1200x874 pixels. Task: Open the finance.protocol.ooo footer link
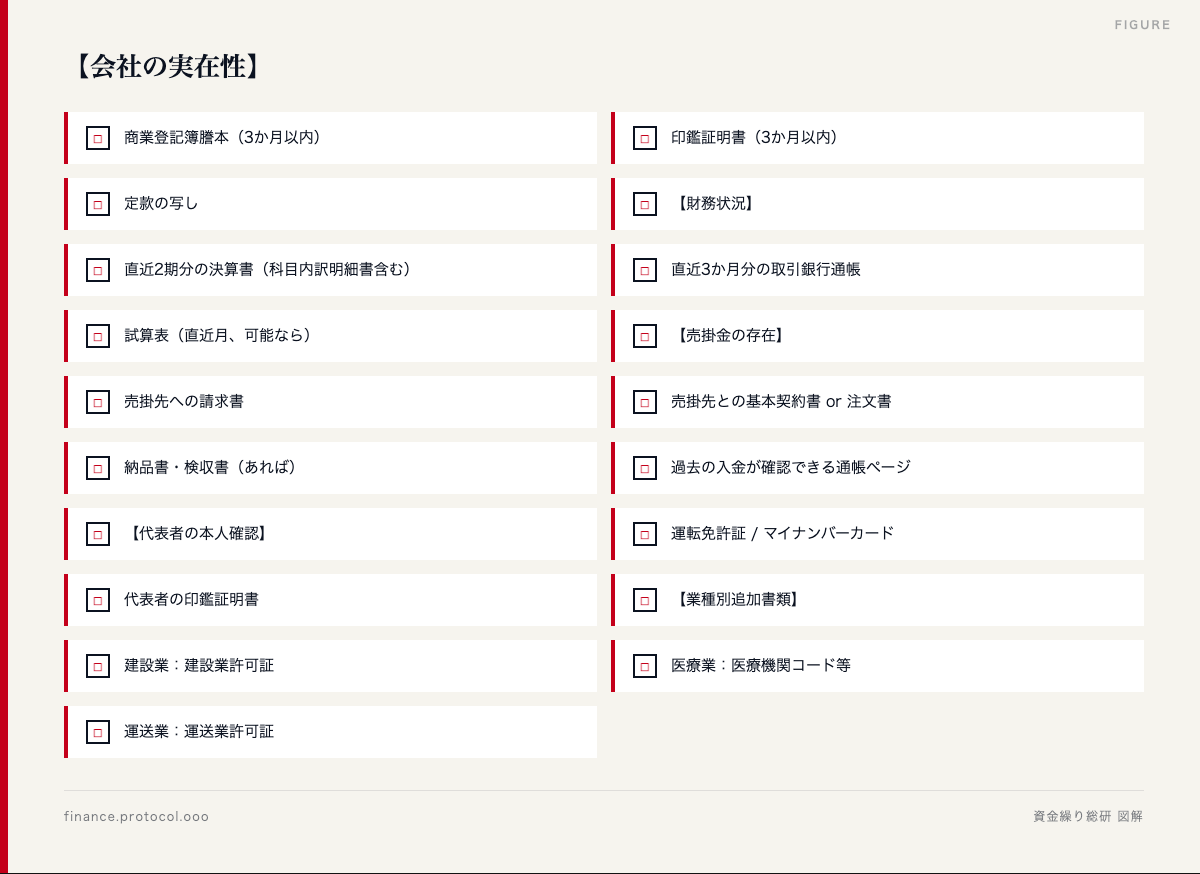[137, 817]
